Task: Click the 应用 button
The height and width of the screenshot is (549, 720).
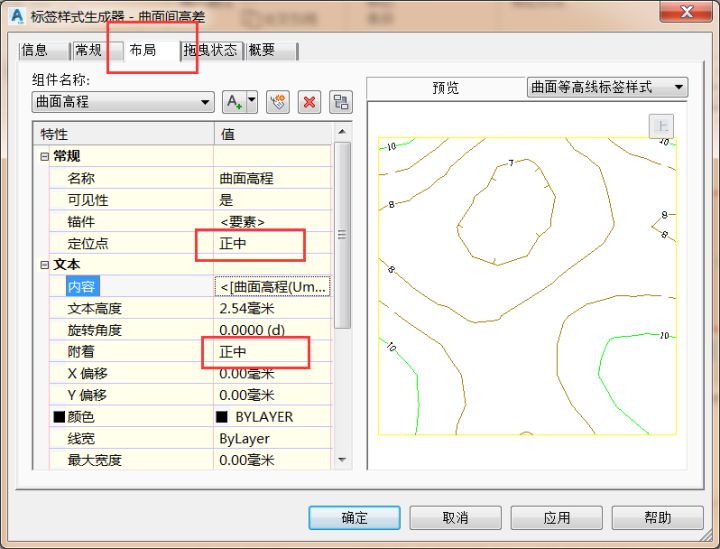Action: pos(557,518)
